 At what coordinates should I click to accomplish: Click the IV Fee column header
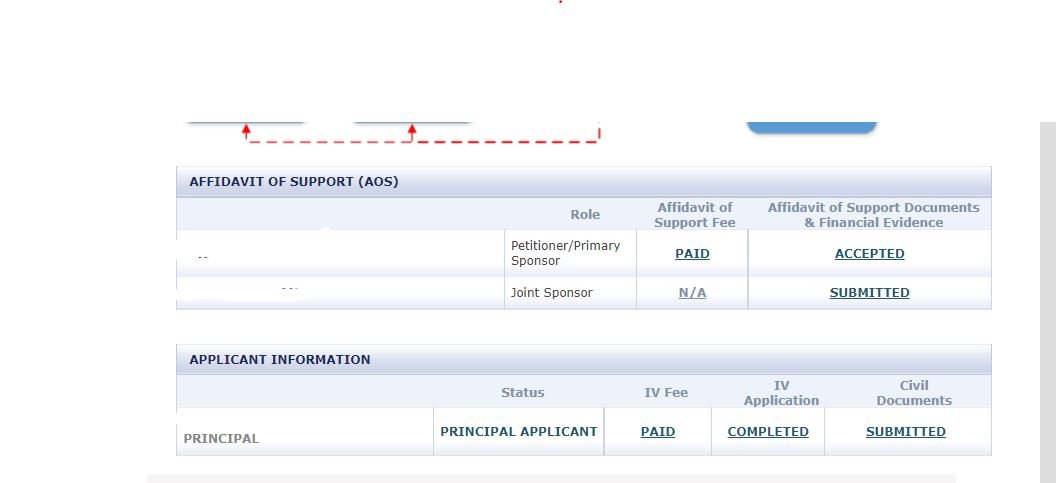(666, 393)
